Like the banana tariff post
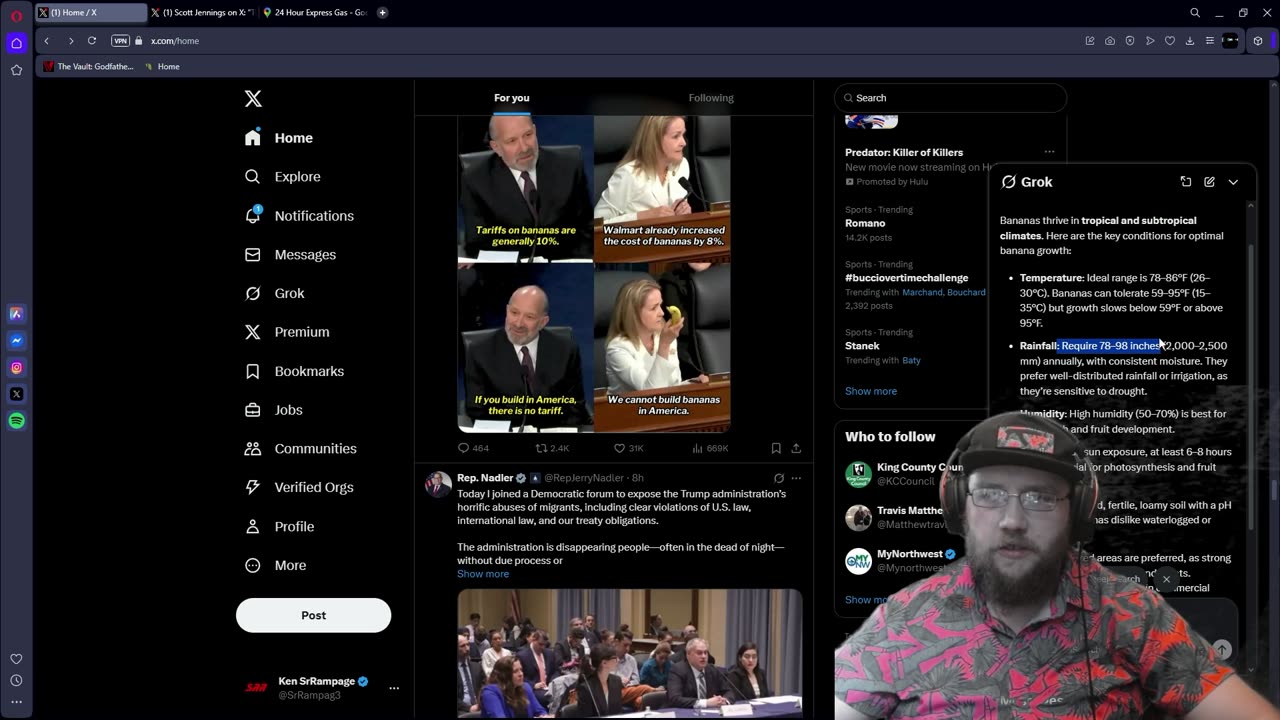Image resolution: width=1280 pixels, height=720 pixels. tap(629, 448)
